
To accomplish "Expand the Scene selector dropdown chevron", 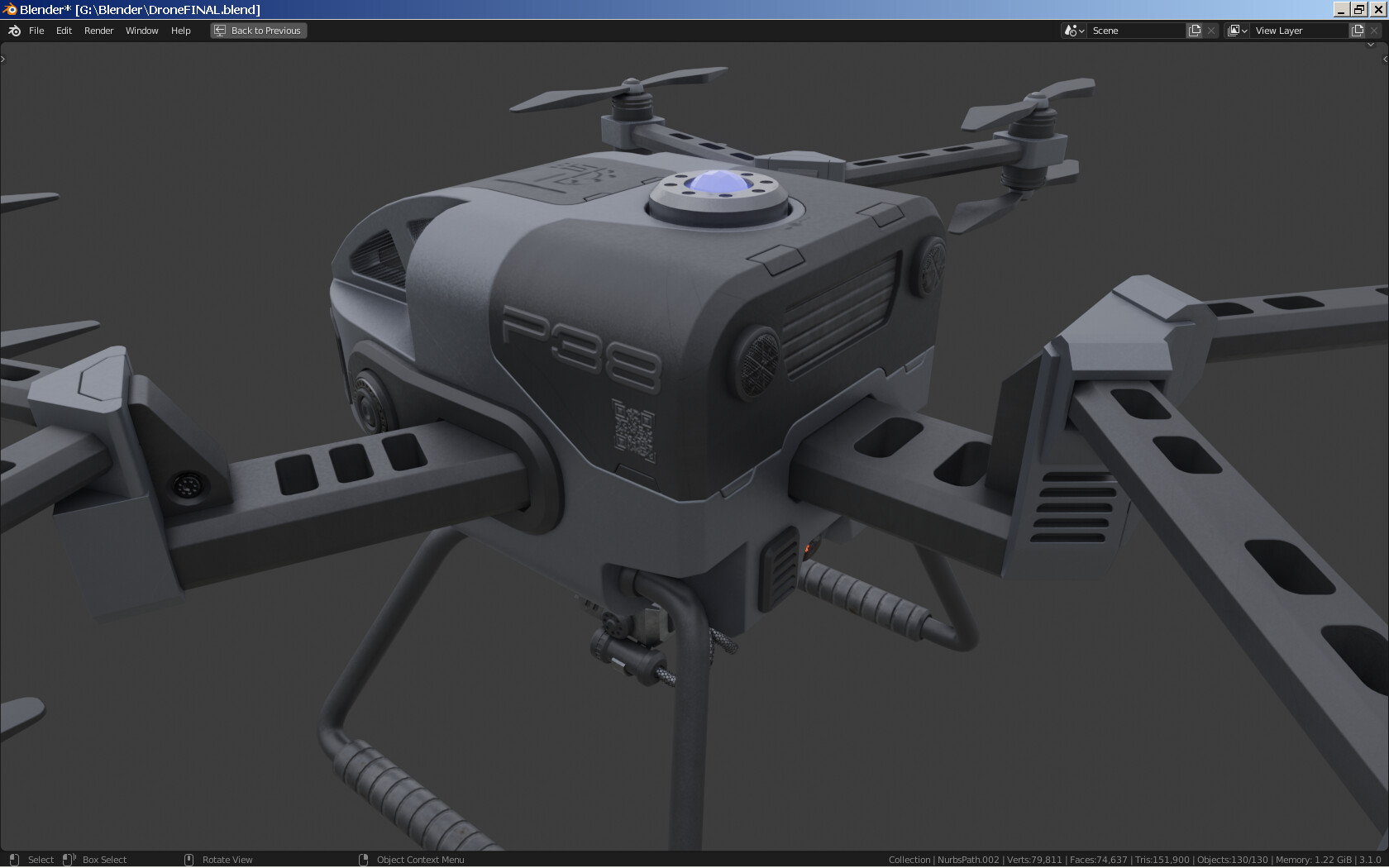I will point(1081,31).
